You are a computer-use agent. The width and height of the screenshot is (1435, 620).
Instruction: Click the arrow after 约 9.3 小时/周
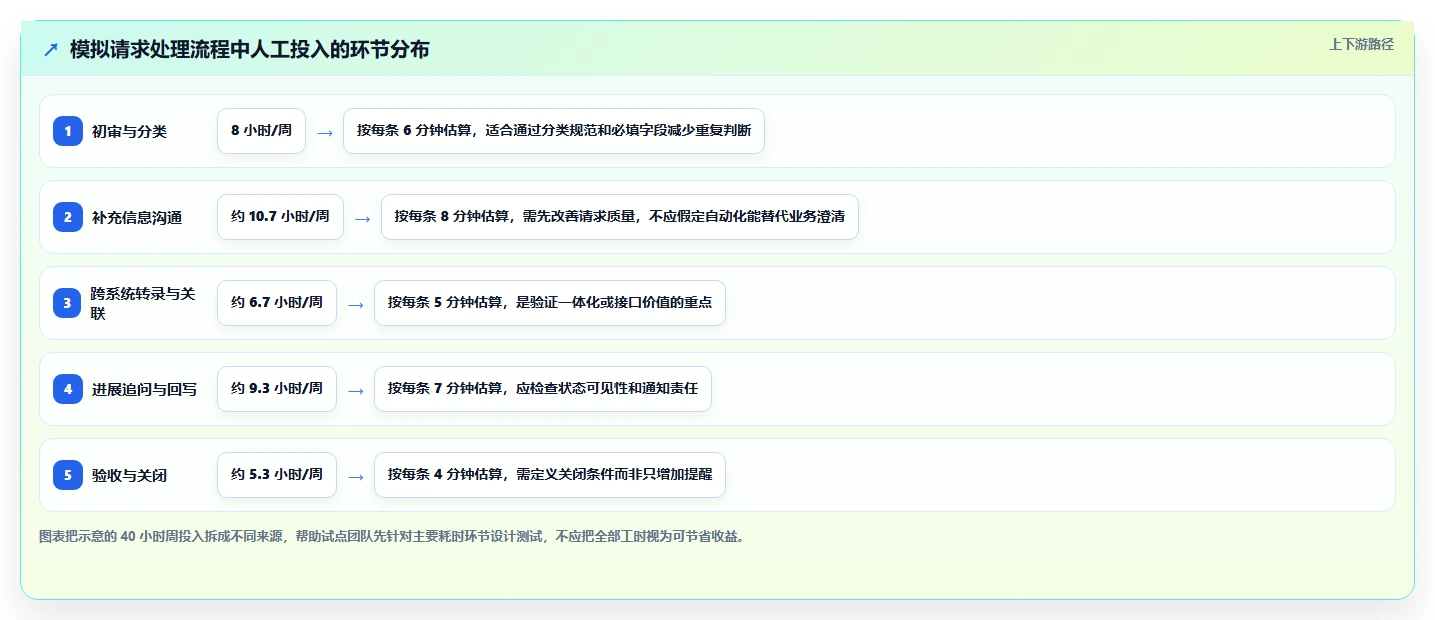(355, 390)
